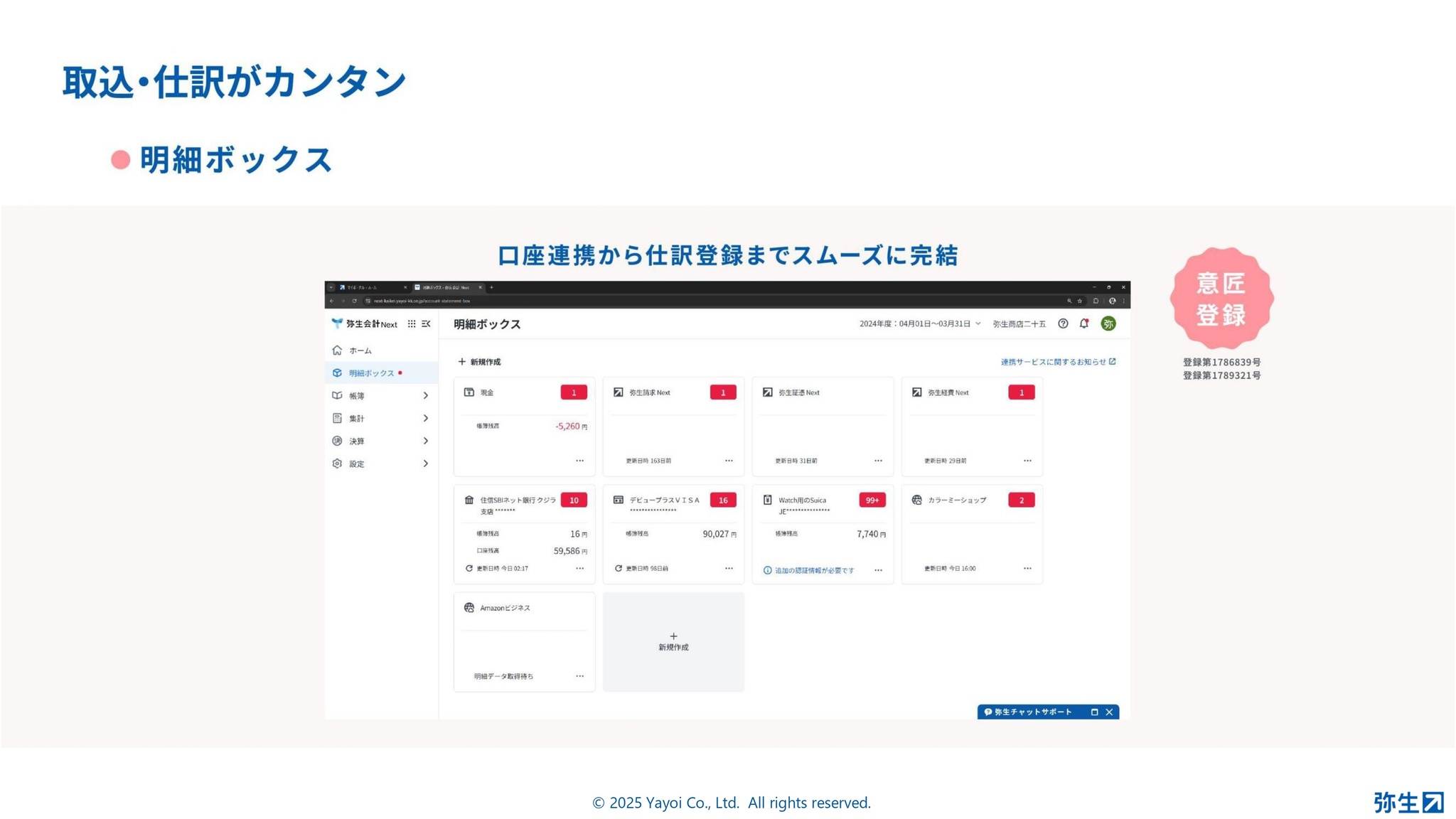Screen dimensions: 1456x819
Task: Open the app grid launcher icon
Action: 411,323
